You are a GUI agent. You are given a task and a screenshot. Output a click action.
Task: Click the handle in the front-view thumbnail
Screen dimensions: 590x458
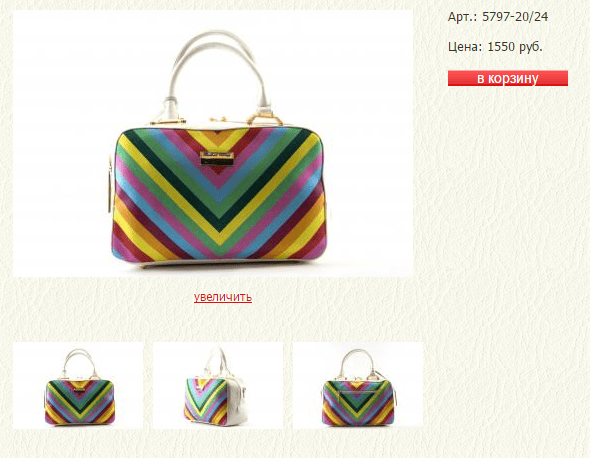[79, 362]
